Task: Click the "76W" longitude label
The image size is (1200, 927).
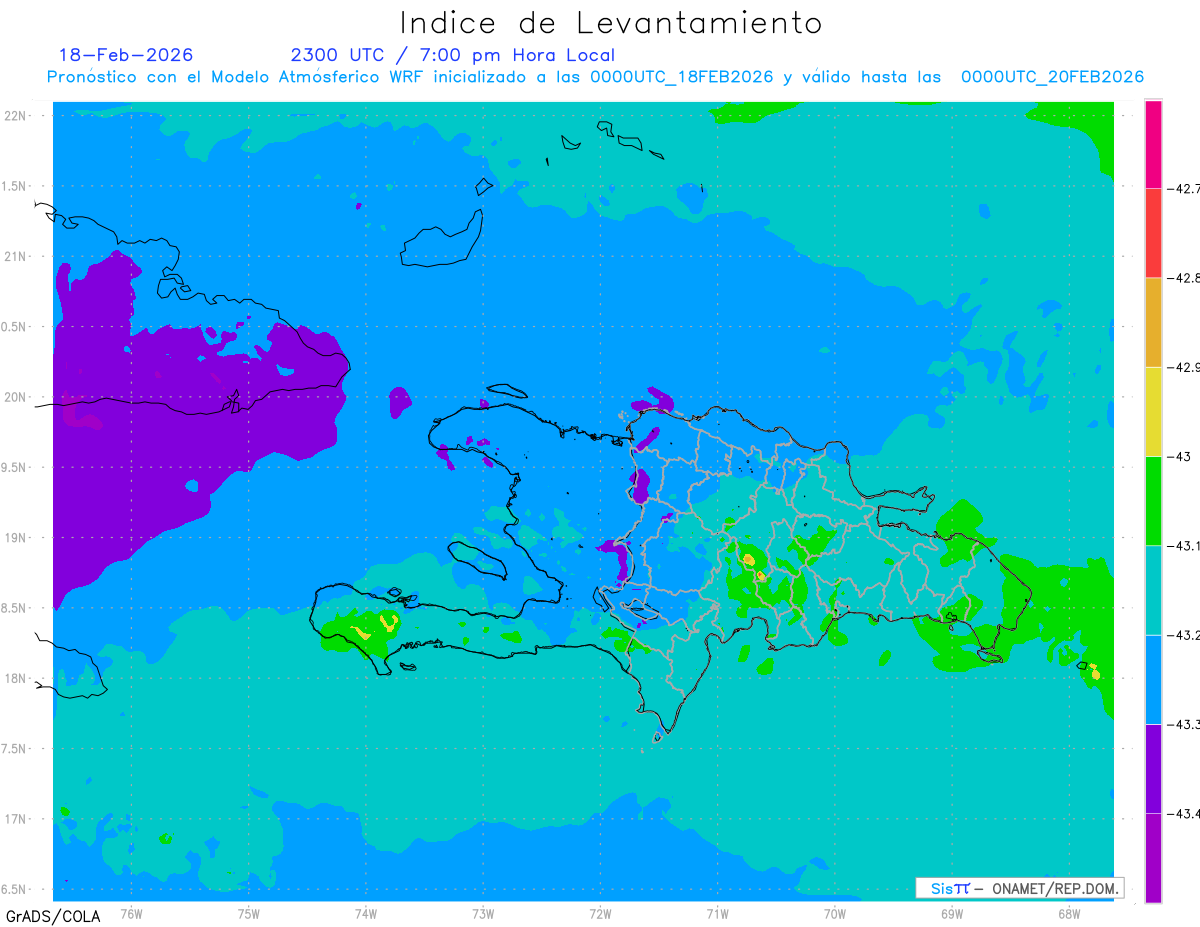Action: pyautogui.click(x=131, y=913)
